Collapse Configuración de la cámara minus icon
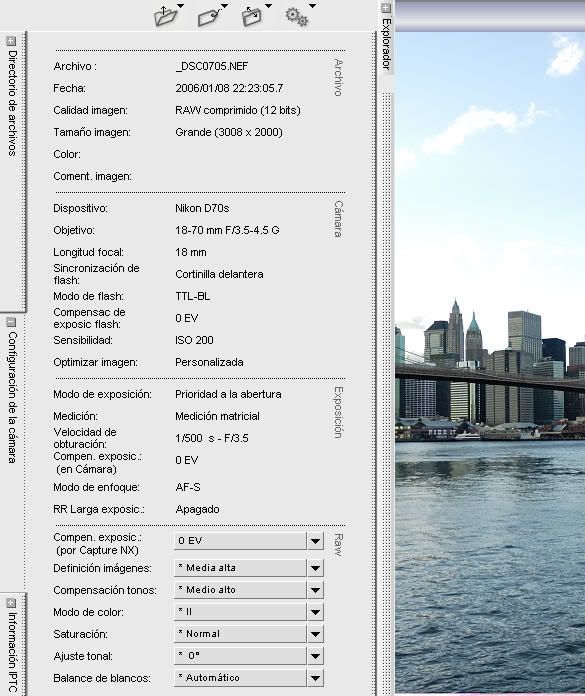This screenshot has height=696, width=585. (x=11, y=322)
